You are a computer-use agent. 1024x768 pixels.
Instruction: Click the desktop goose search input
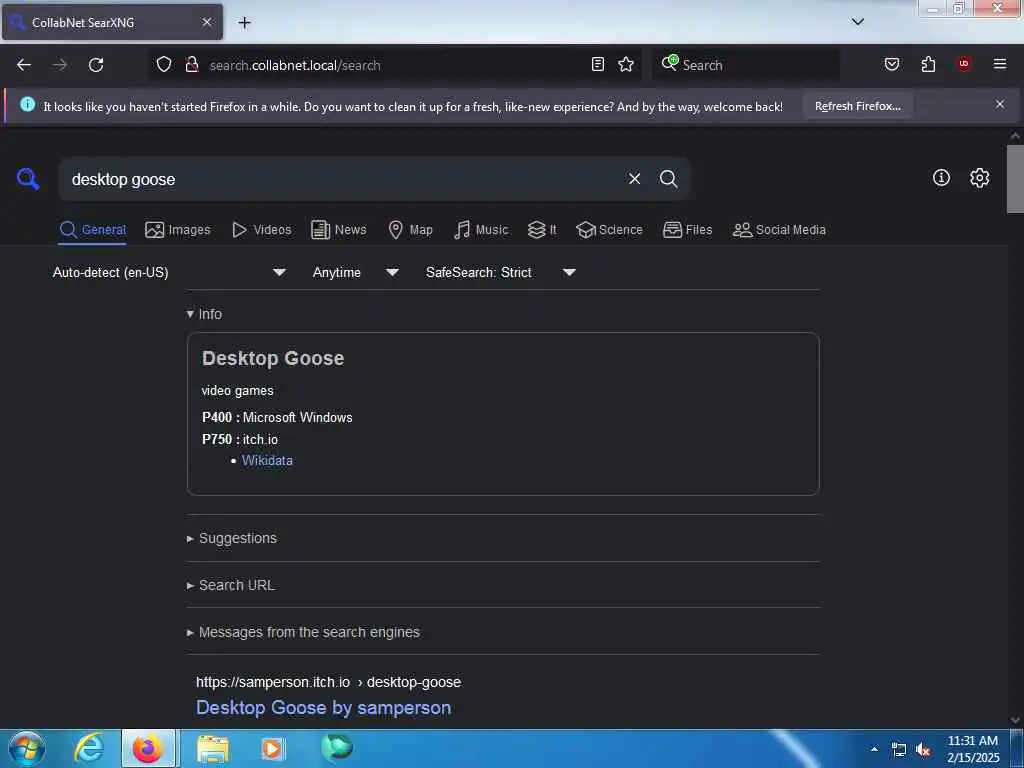pyautogui.click(x=340, y=179)
